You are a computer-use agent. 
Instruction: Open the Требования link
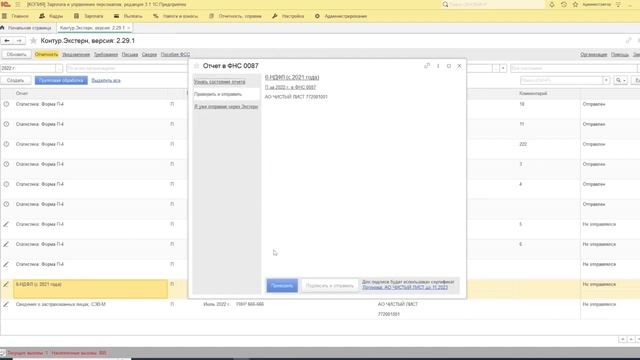click(x=106, y=54)
